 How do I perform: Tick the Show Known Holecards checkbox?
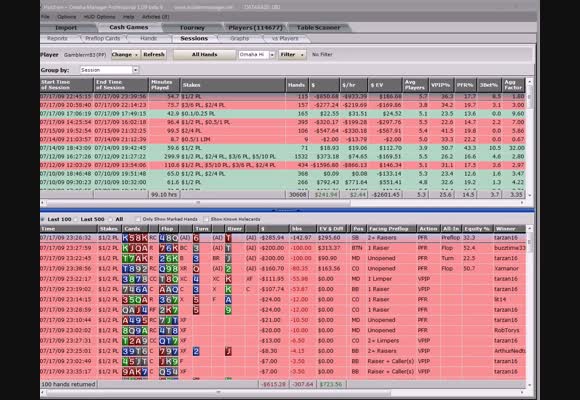pos(206,219)
